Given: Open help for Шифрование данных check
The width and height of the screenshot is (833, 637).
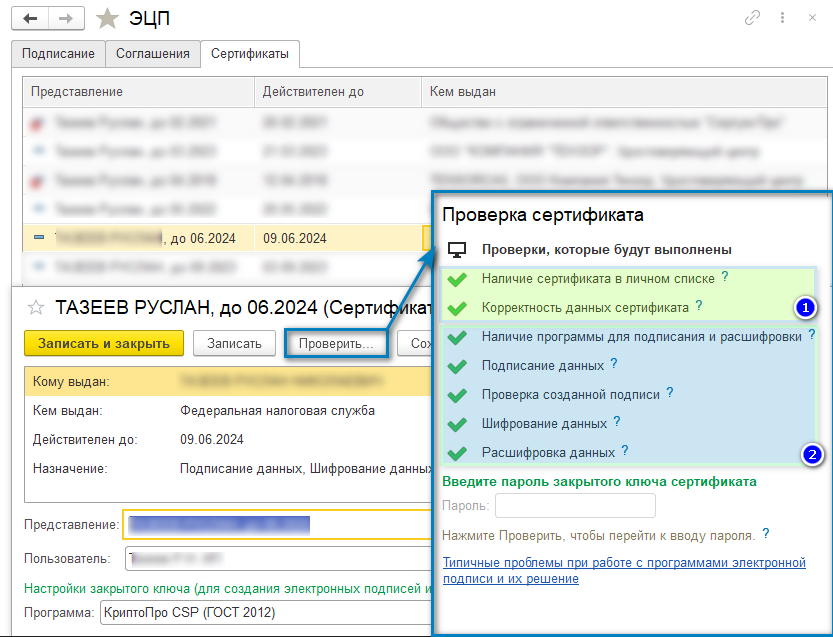Looking at the screenshot, I should [617, 422].
